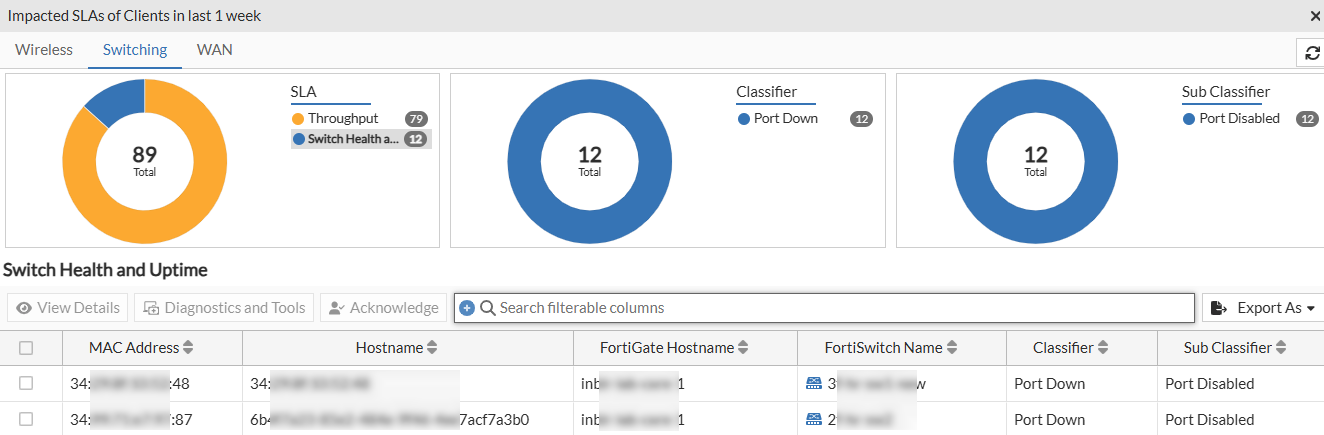Screen dimensions: 1324x435
Task: Toggle the select-all header checkbox
Action: 26,348
